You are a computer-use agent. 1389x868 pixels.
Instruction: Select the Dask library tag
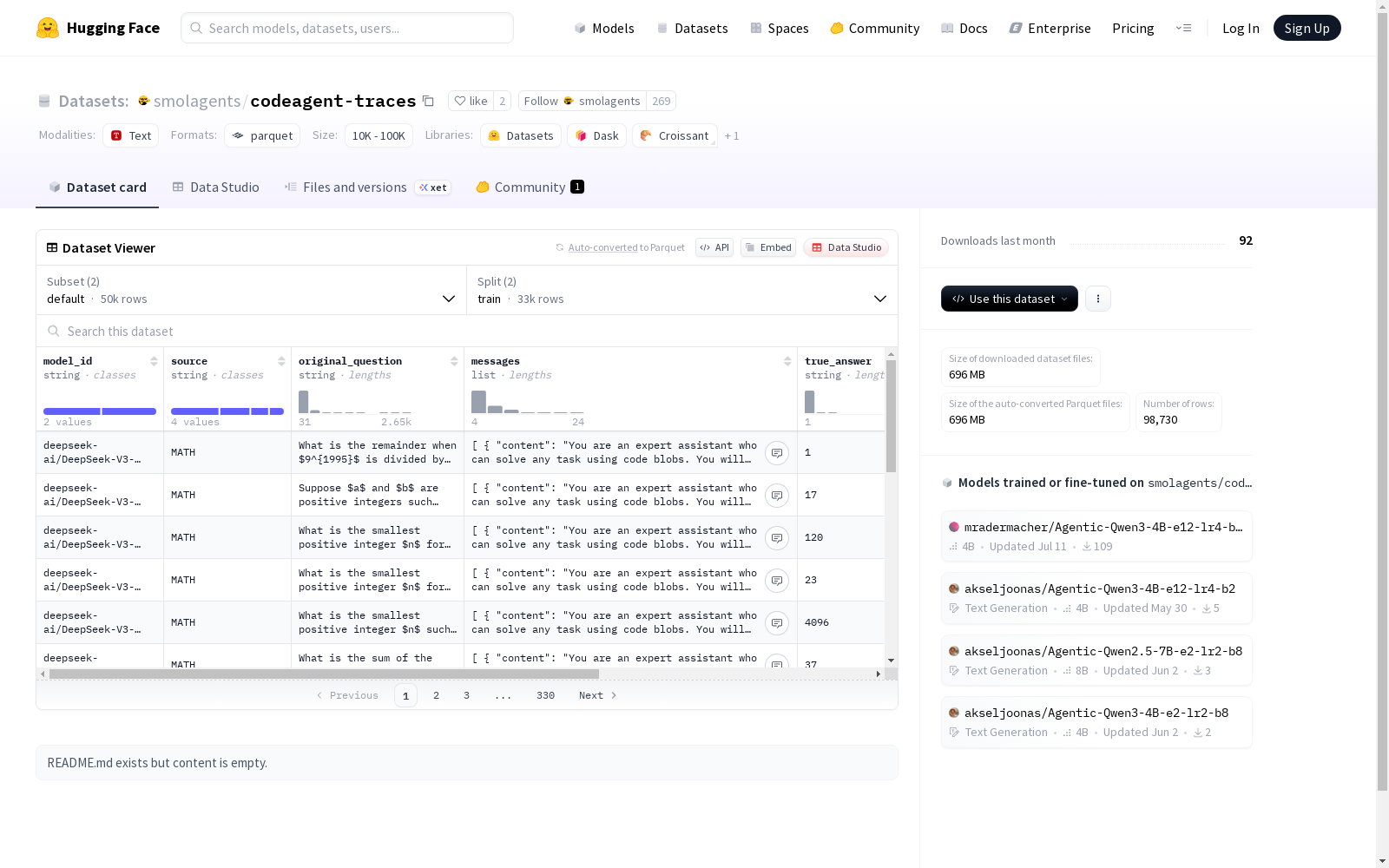click(x=597, y=135)
